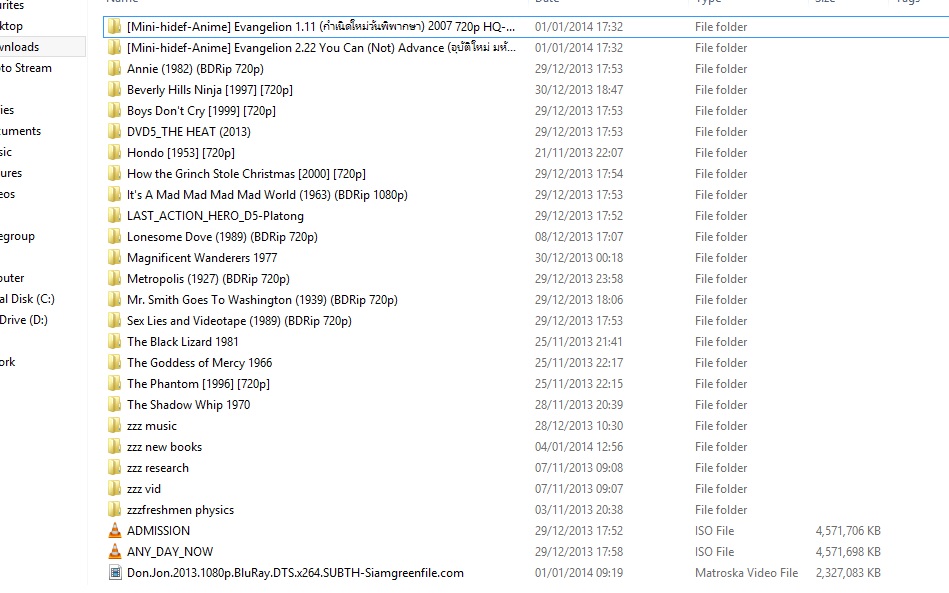
Task: Click The Phantom [1996] folder icon
Action: 114,384
